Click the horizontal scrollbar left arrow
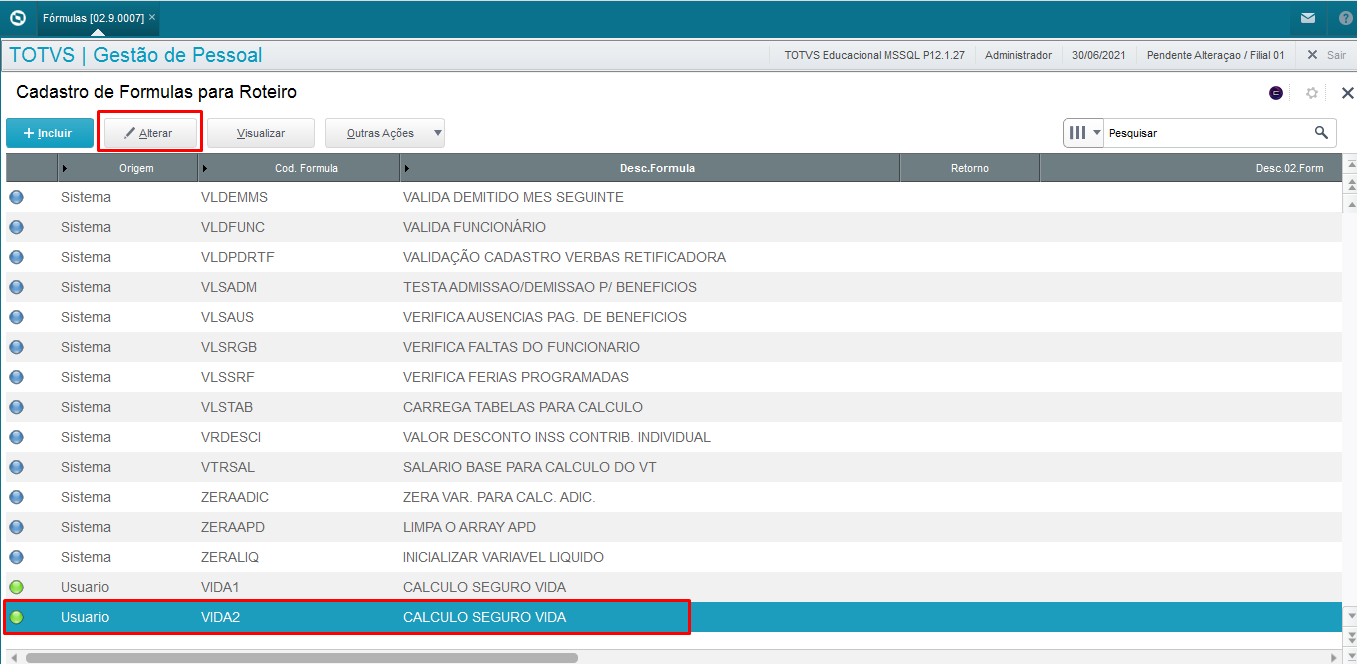The image size is (1357, 664). [13, 657]
